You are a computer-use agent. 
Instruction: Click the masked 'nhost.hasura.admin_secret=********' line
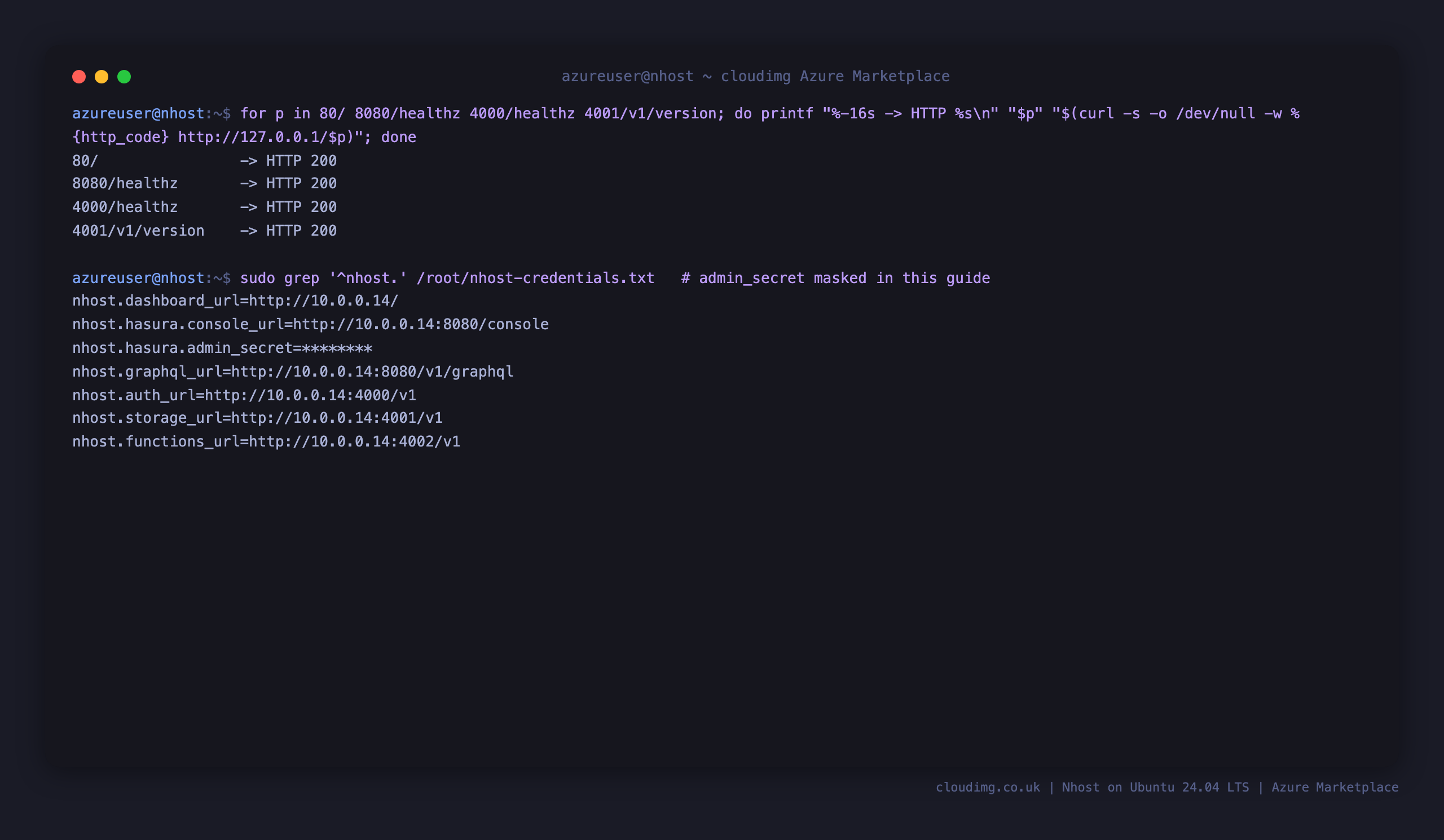[222, 348]
